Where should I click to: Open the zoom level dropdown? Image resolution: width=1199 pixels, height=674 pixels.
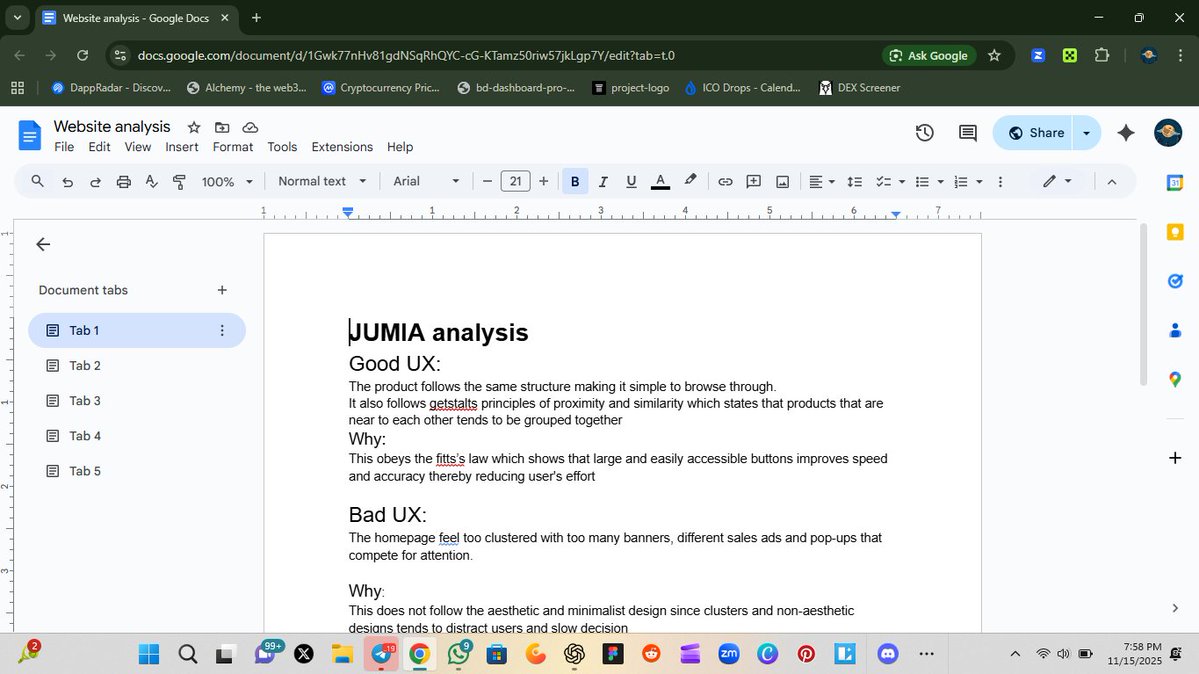click(227, 181)
